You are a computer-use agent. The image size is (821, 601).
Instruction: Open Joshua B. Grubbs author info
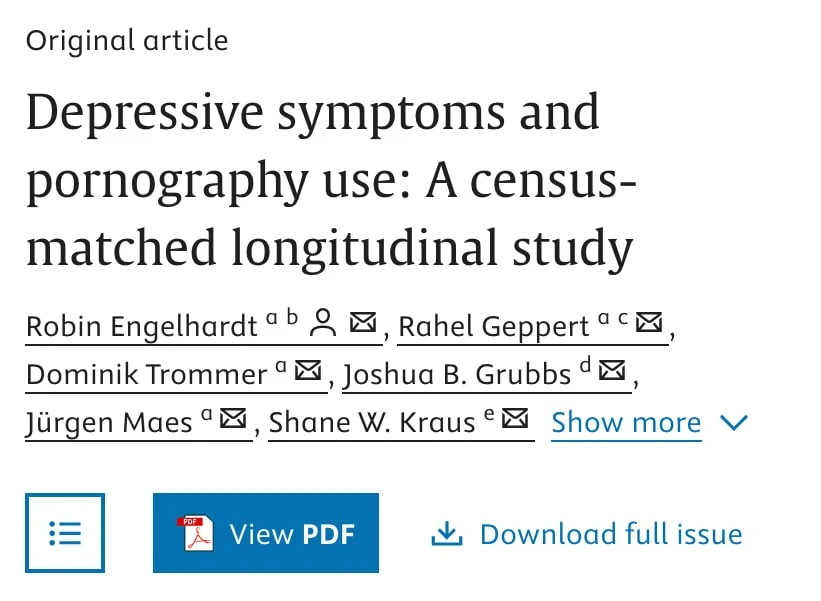[x=457, y=375]
